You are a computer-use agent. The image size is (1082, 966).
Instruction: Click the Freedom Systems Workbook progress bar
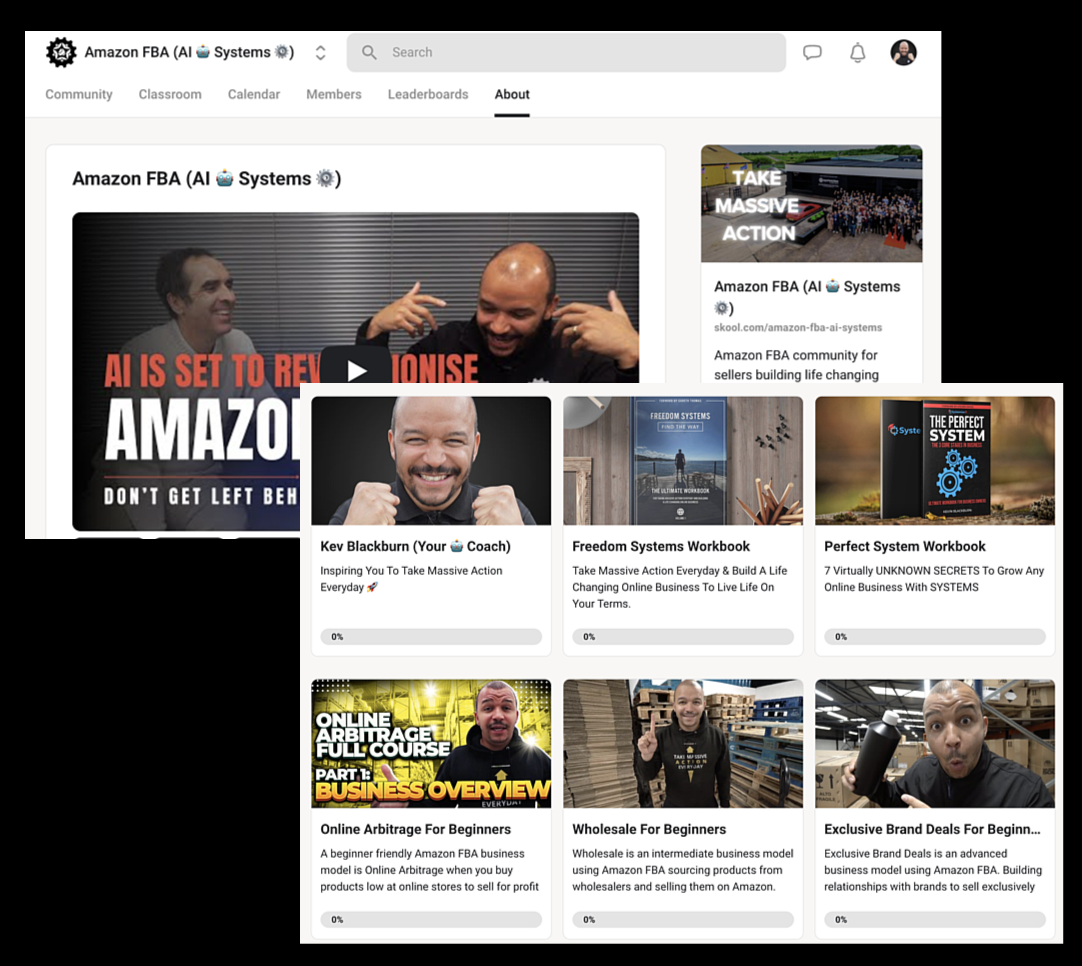click(683, 637)
